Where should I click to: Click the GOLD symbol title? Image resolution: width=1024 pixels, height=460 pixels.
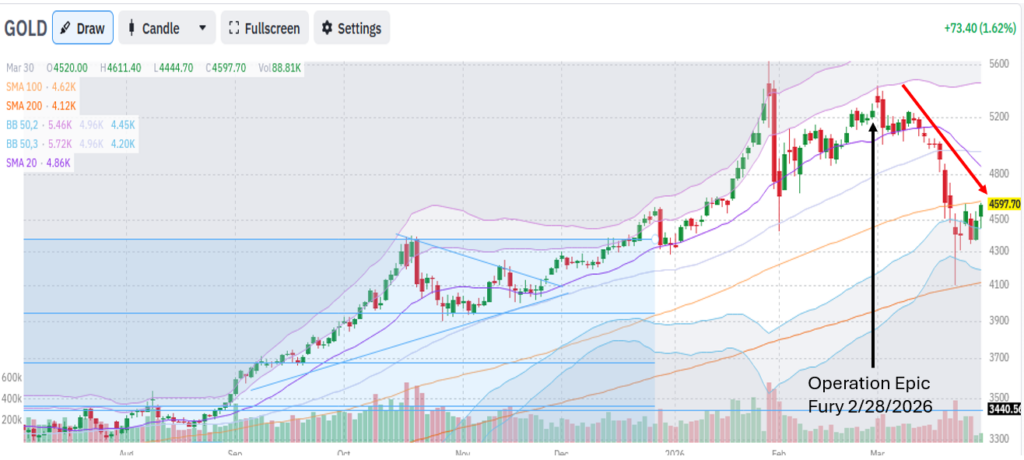coord(25,28)
